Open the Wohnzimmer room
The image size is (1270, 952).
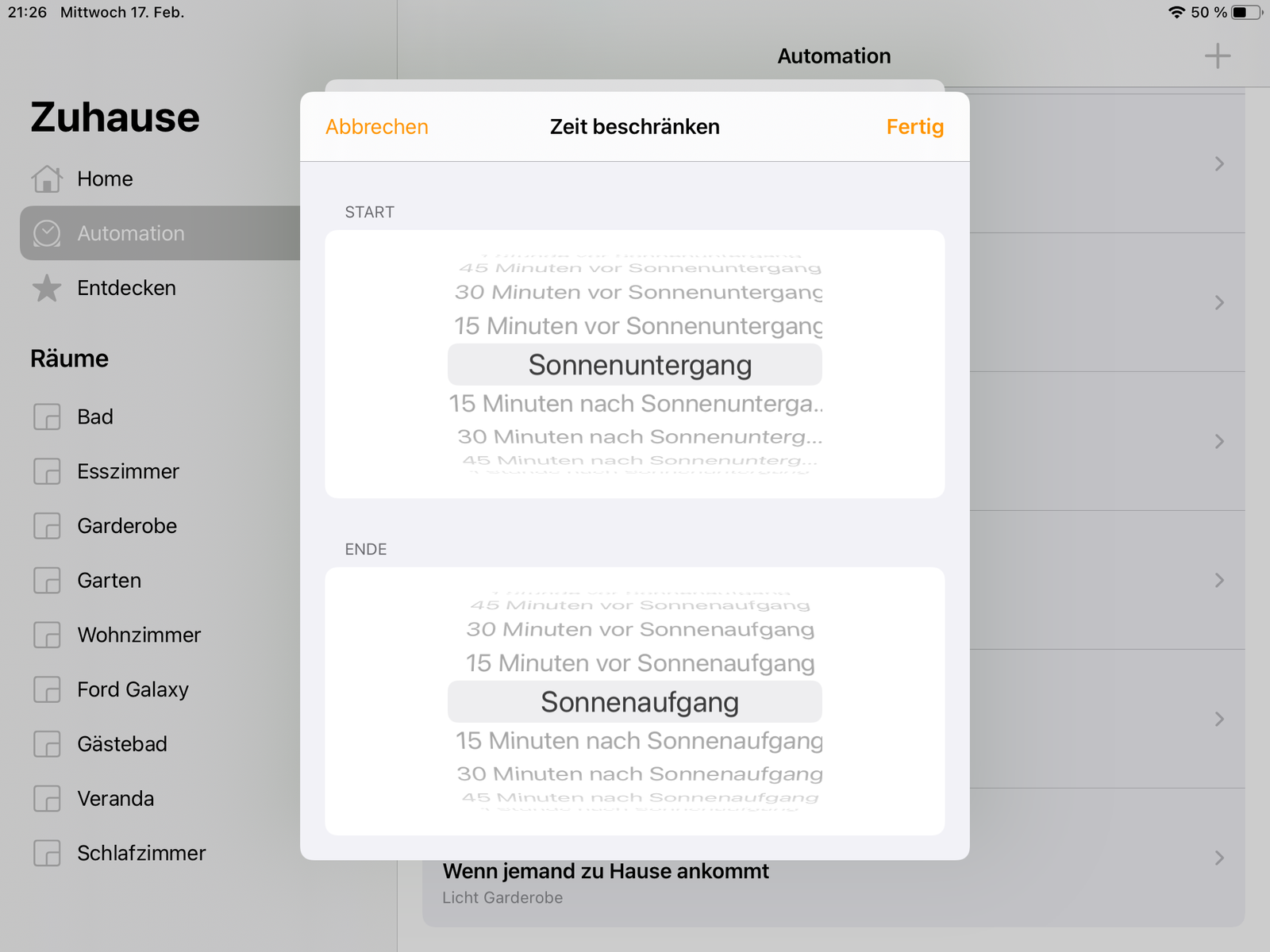point(139,635)
